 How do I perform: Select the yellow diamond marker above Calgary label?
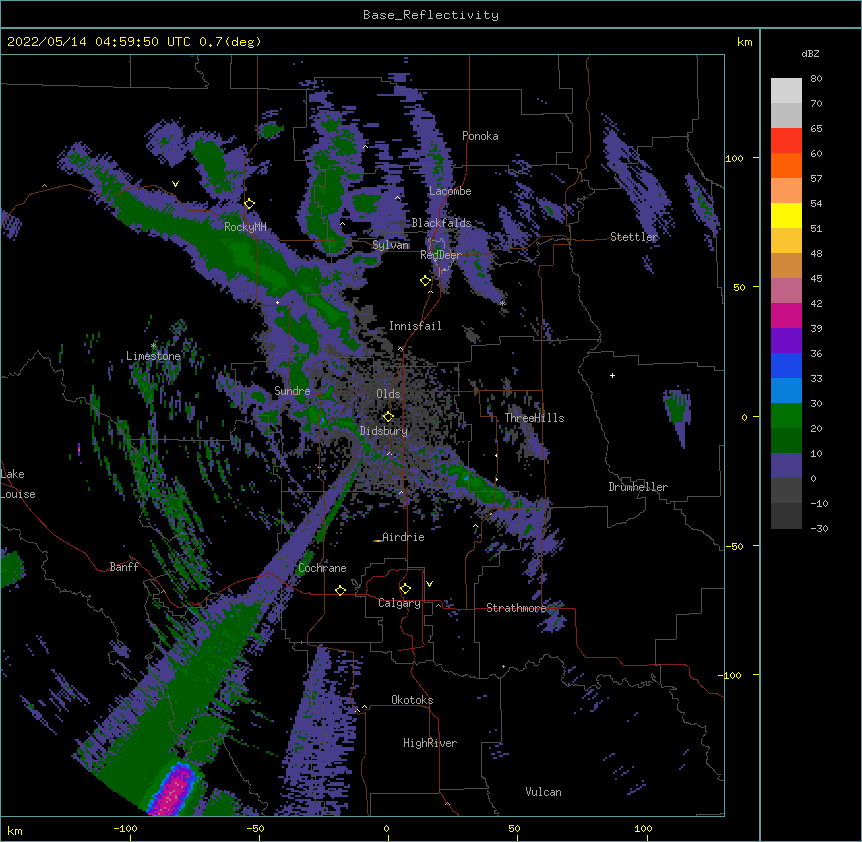point(405,589)
